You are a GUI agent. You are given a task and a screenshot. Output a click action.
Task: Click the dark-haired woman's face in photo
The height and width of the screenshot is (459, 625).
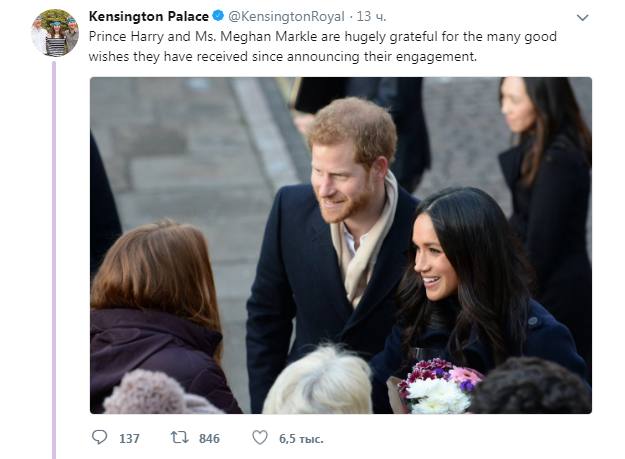click(x=436, y=261)
